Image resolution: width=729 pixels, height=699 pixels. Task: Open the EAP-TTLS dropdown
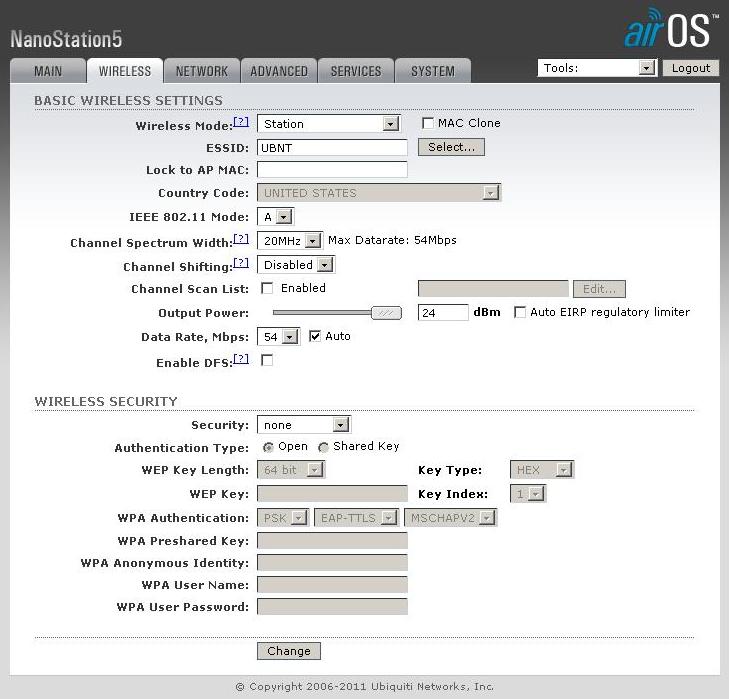[x=356, y=518]
